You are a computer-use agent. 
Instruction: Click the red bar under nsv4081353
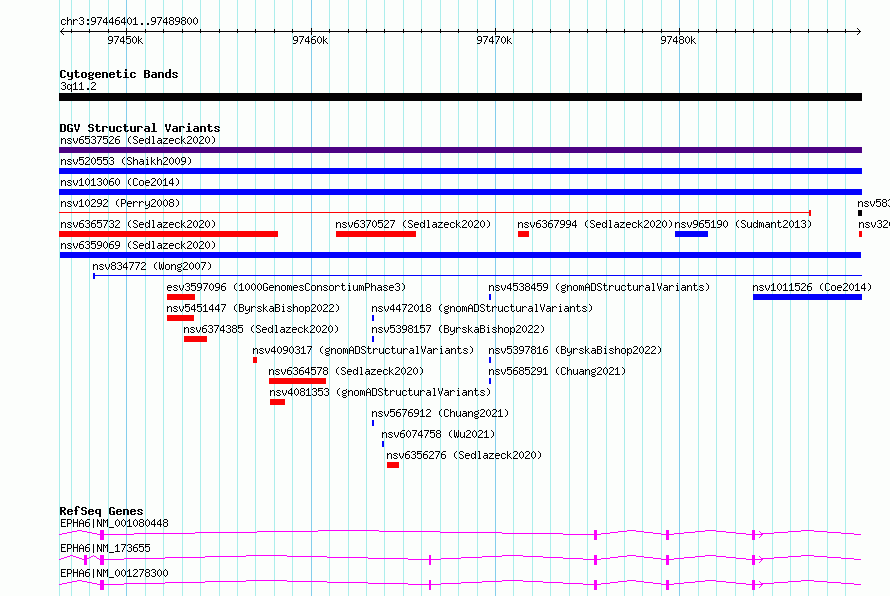point(278,402)
